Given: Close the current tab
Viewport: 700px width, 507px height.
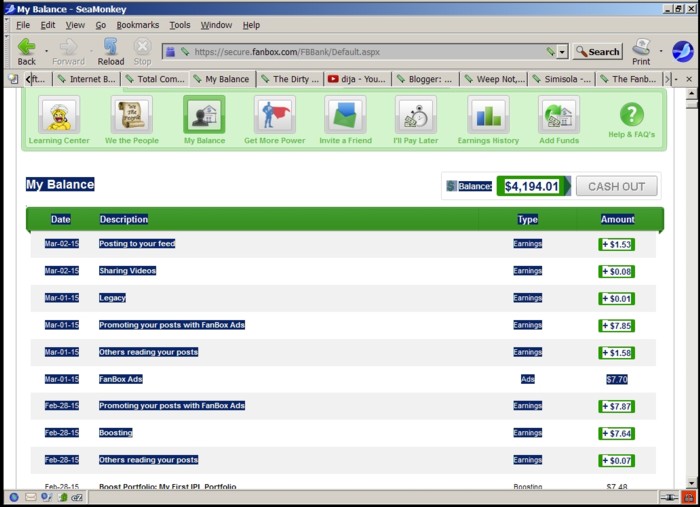Looking at the screenshot, I should coord(689,79).
